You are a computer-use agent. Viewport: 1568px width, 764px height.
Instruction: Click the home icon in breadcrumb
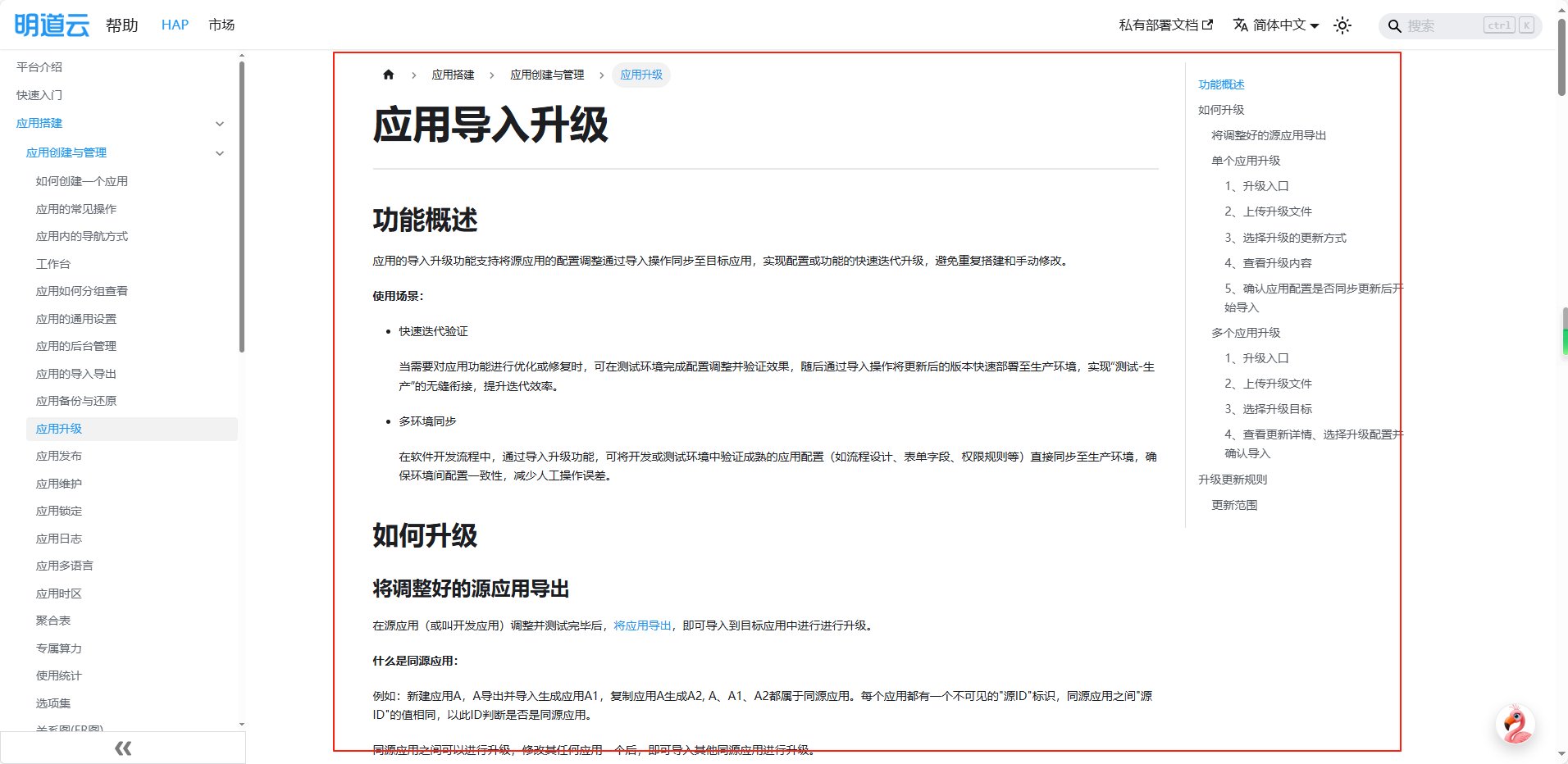tap(389, 75)
